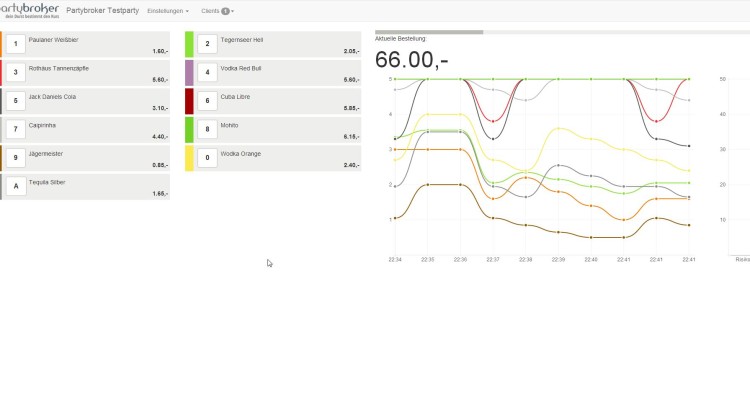
Task: Click the Jägermeister label
Action: point(46,154)
